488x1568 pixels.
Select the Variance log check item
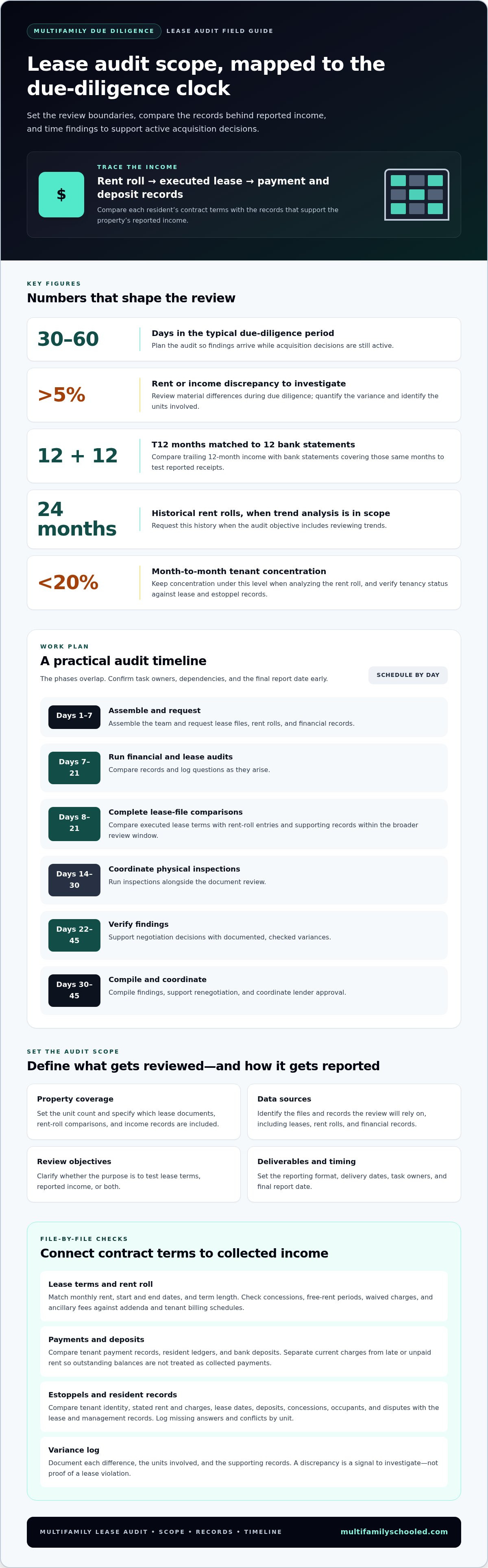244,1462
